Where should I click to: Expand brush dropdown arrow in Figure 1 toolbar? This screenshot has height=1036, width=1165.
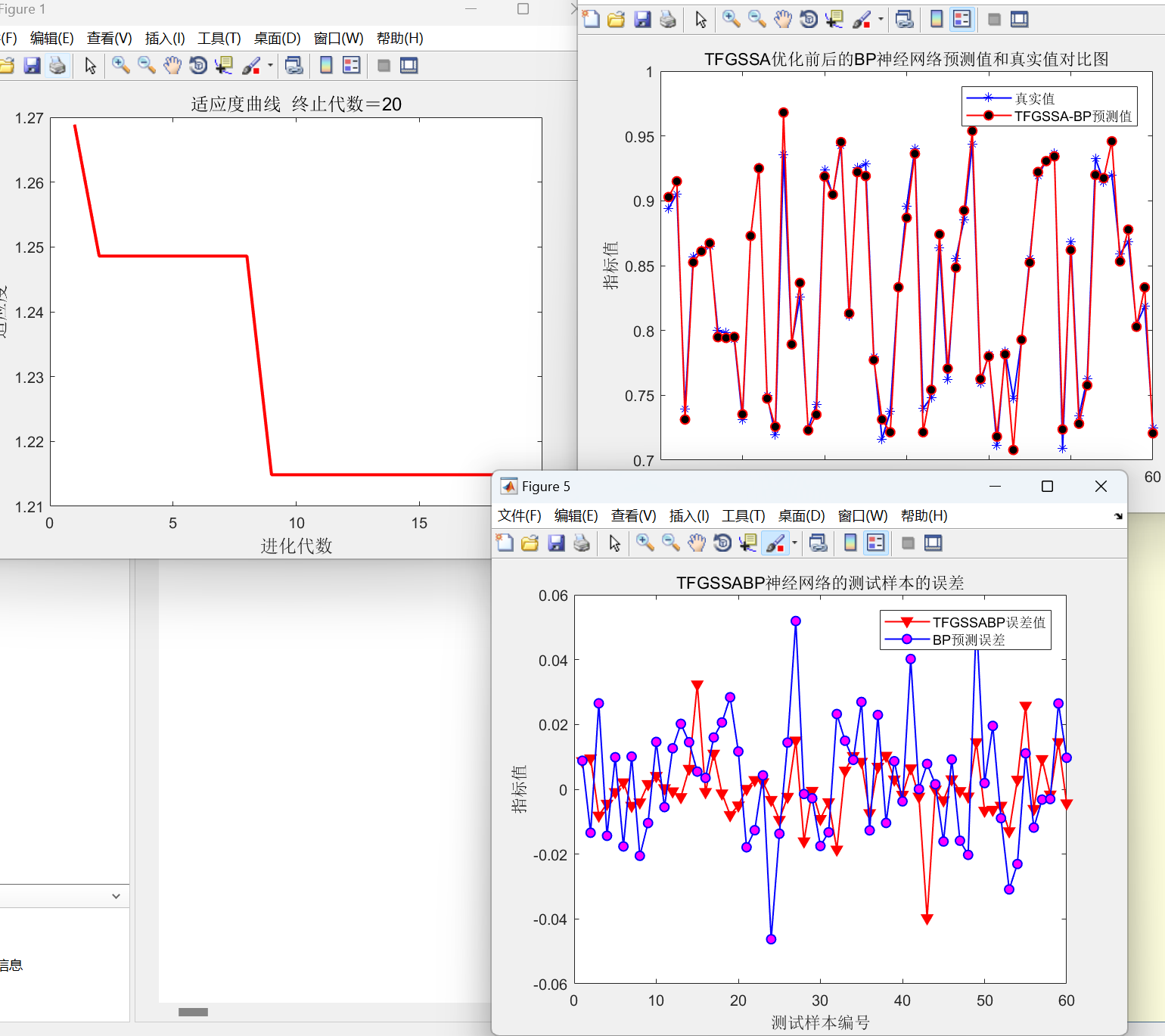[x=270, y=66]
